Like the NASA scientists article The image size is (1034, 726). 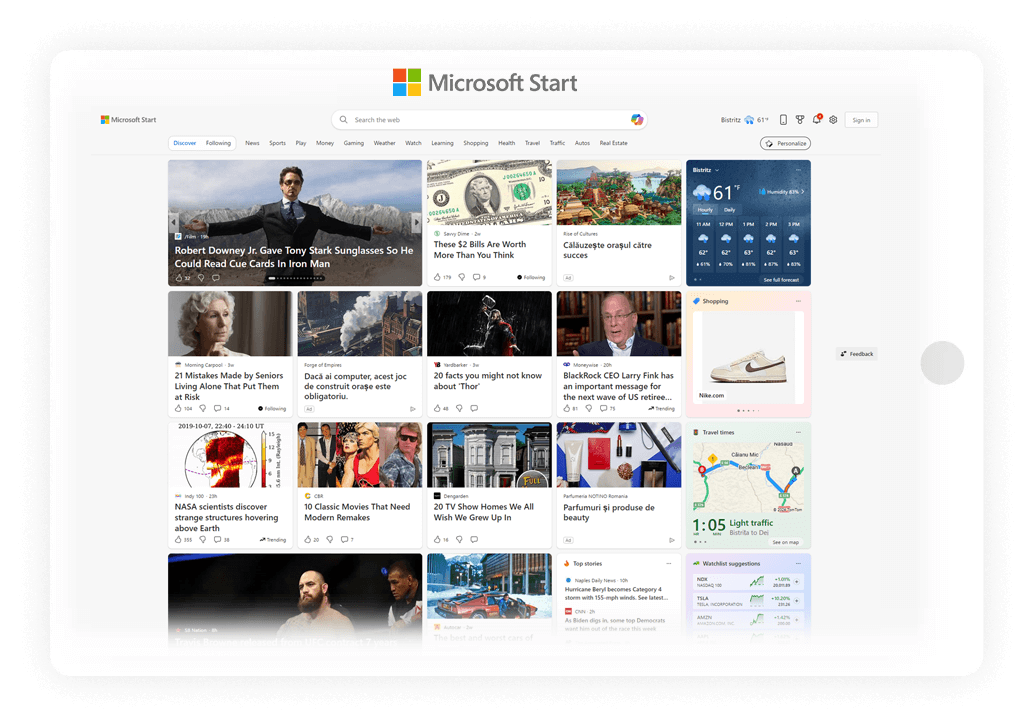(x=178, y=539)
